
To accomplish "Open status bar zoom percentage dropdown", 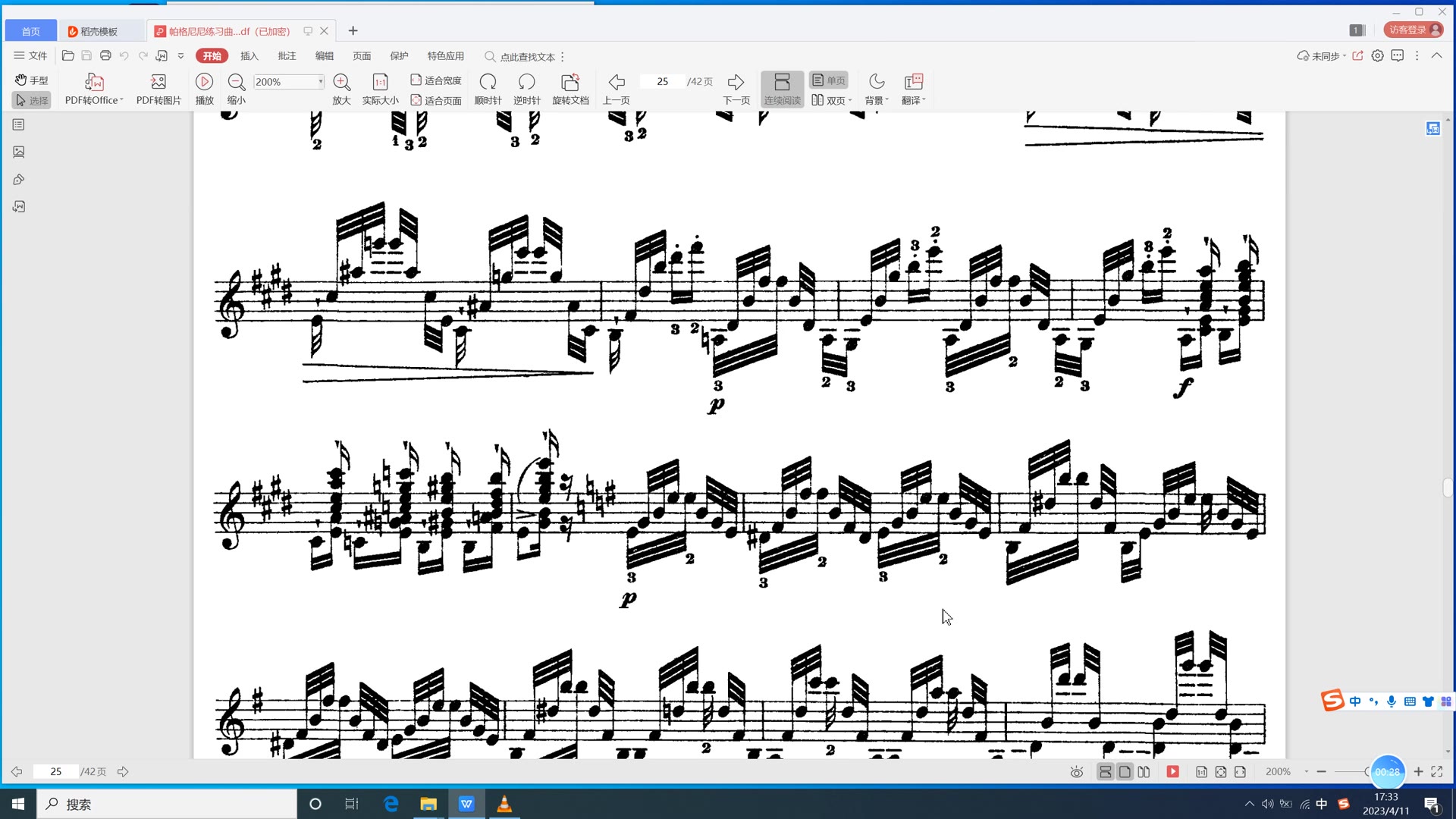I will pos(1306,772).
